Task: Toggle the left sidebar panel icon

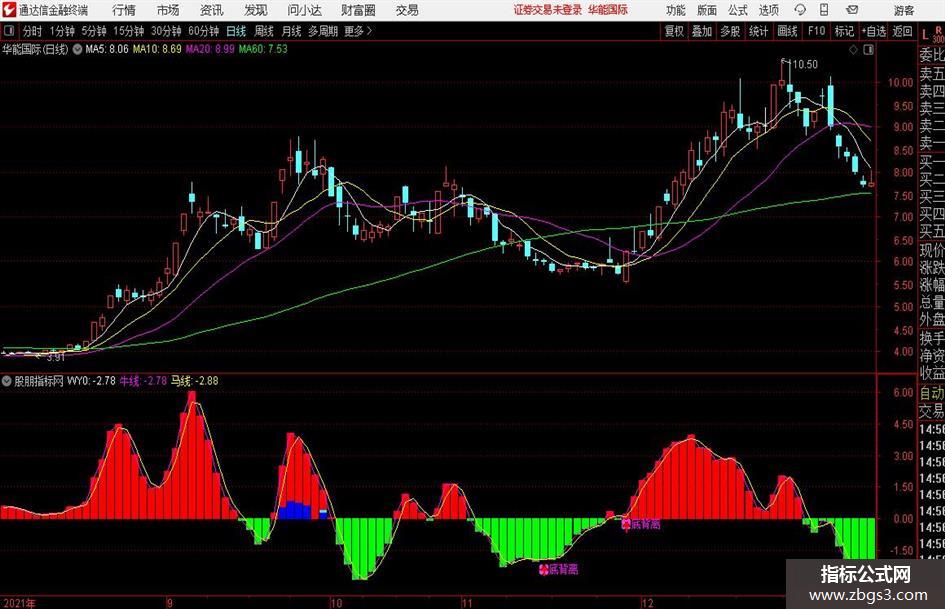Action: point(9,31)
